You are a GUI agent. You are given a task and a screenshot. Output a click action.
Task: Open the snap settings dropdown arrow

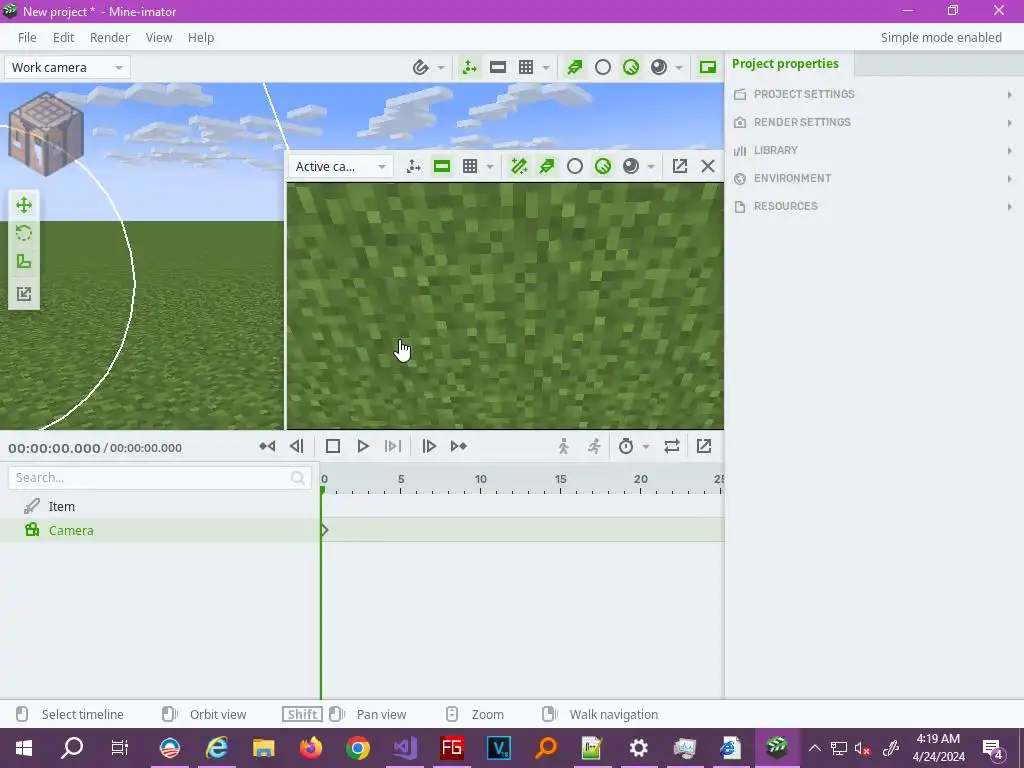pos(441,67)
